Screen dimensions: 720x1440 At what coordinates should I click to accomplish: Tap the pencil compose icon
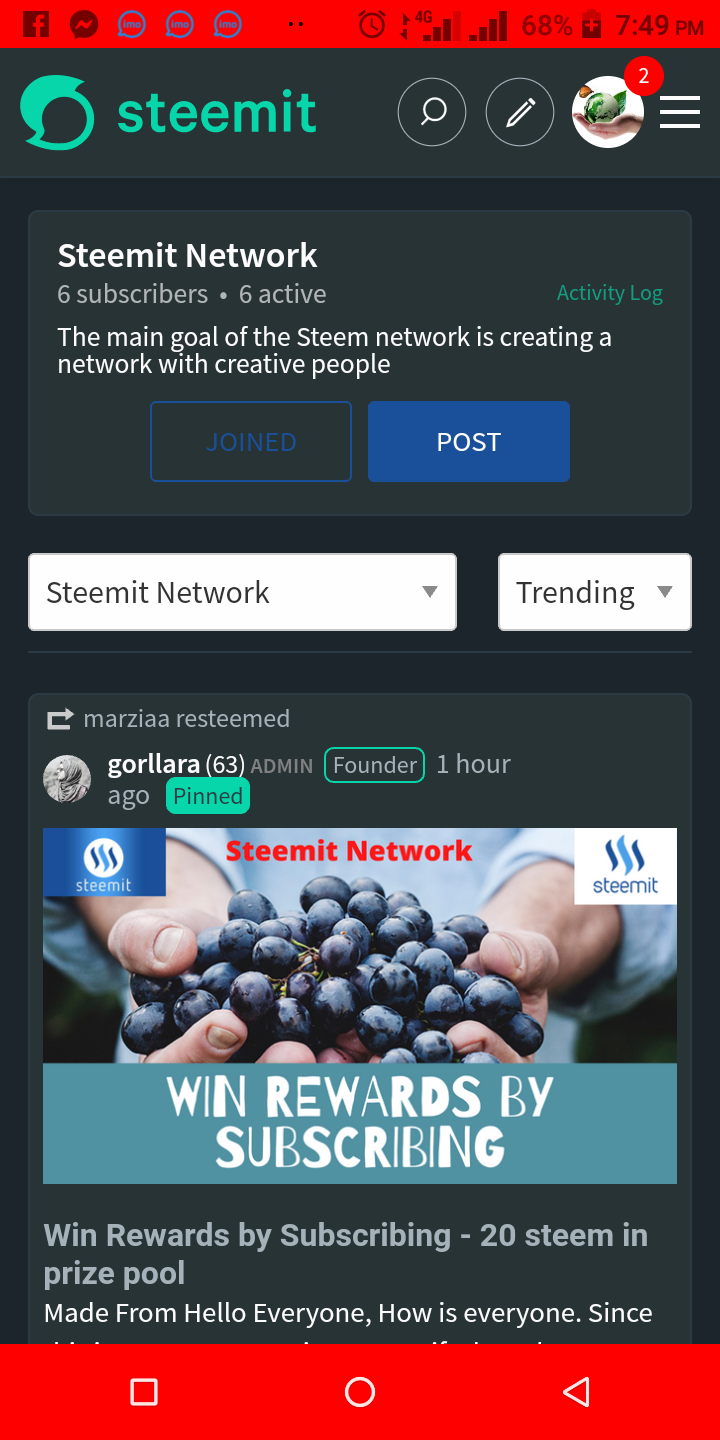coord(520,112)
